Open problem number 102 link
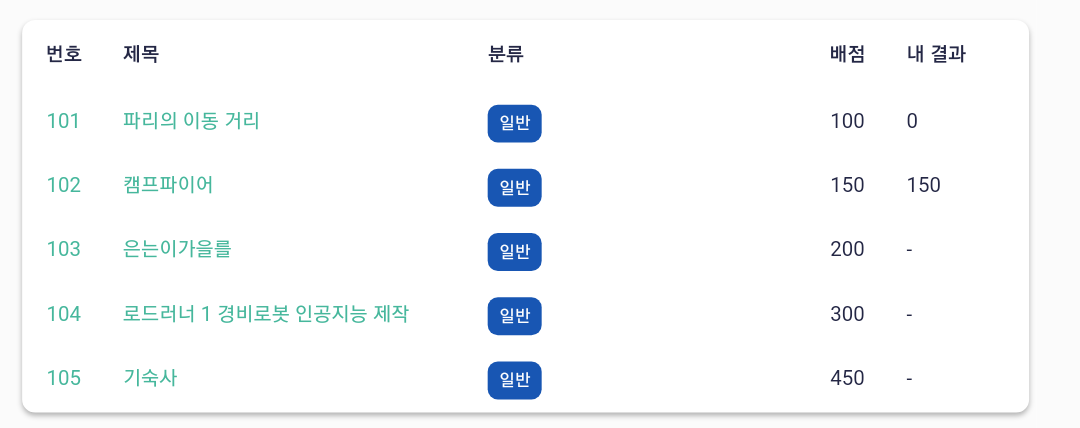 63,185
